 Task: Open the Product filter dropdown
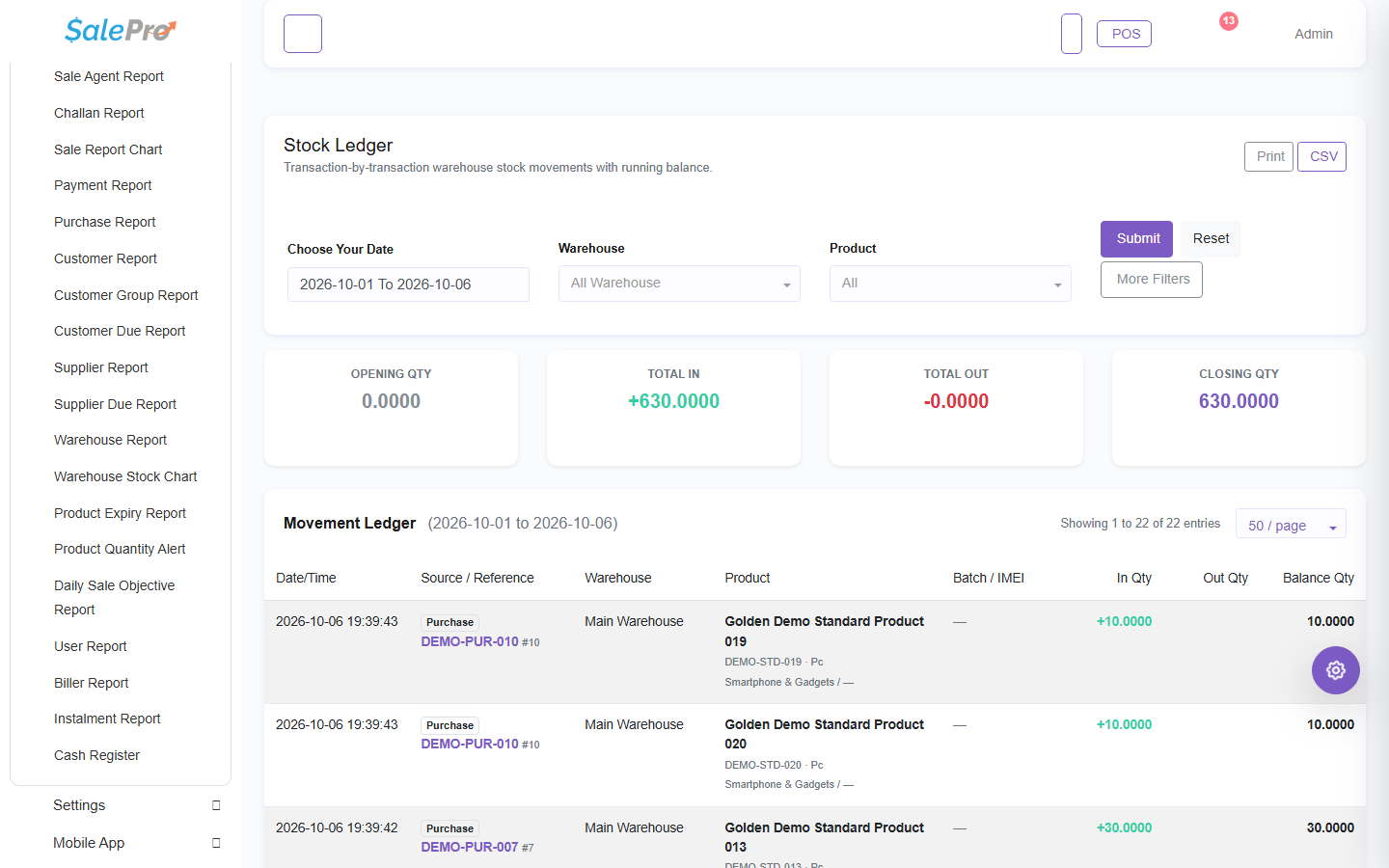pos(950,284)
